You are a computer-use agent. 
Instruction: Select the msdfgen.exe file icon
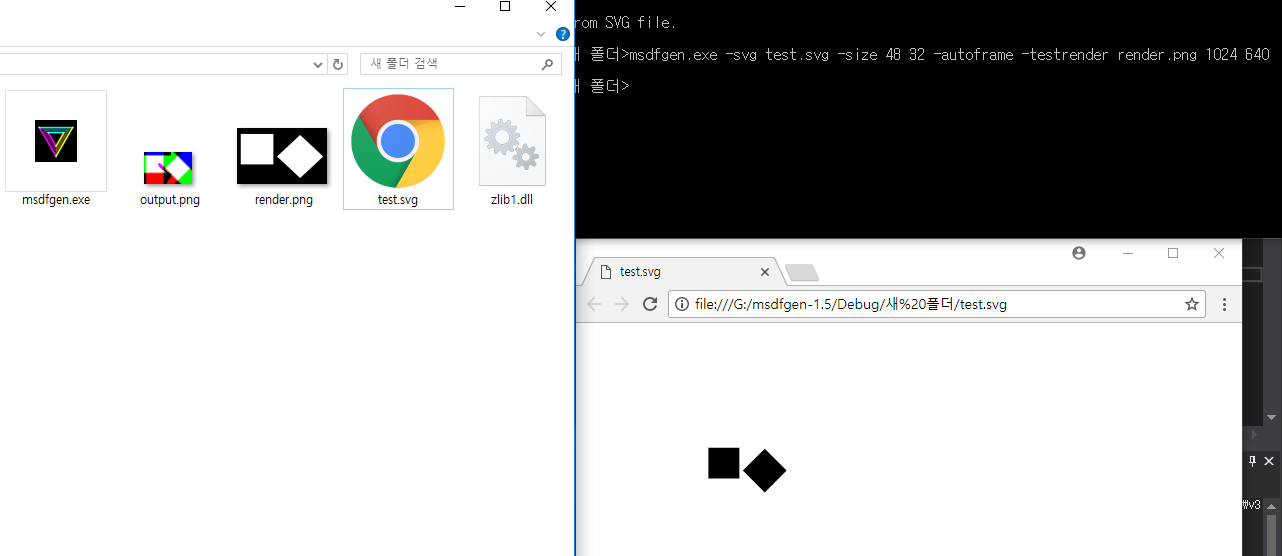click(56, 141)
